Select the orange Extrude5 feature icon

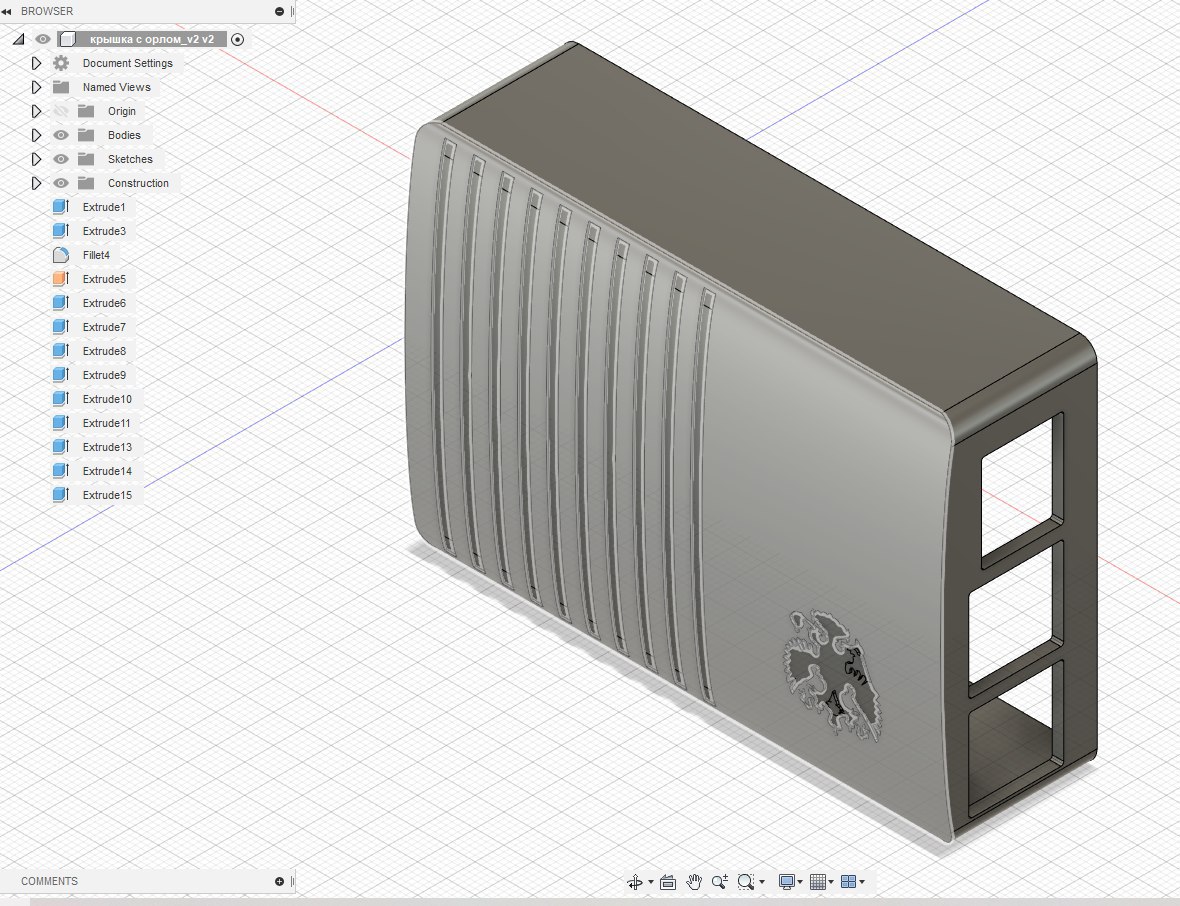[x=61, y=279]
